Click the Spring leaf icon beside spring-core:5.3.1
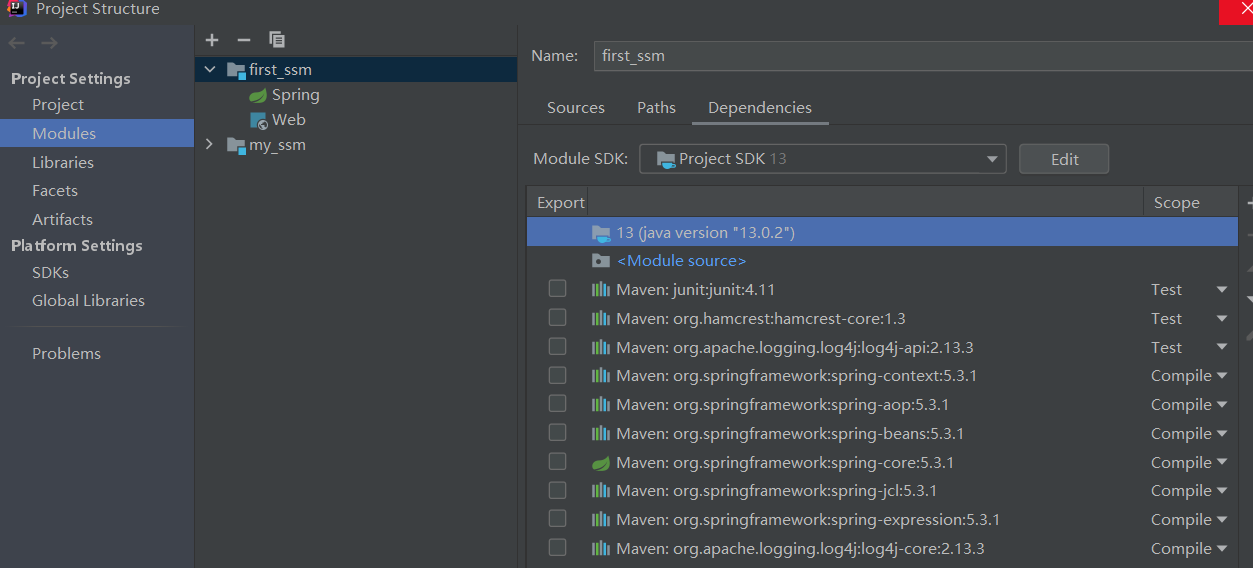1253x568 pixels. (601, 463)
